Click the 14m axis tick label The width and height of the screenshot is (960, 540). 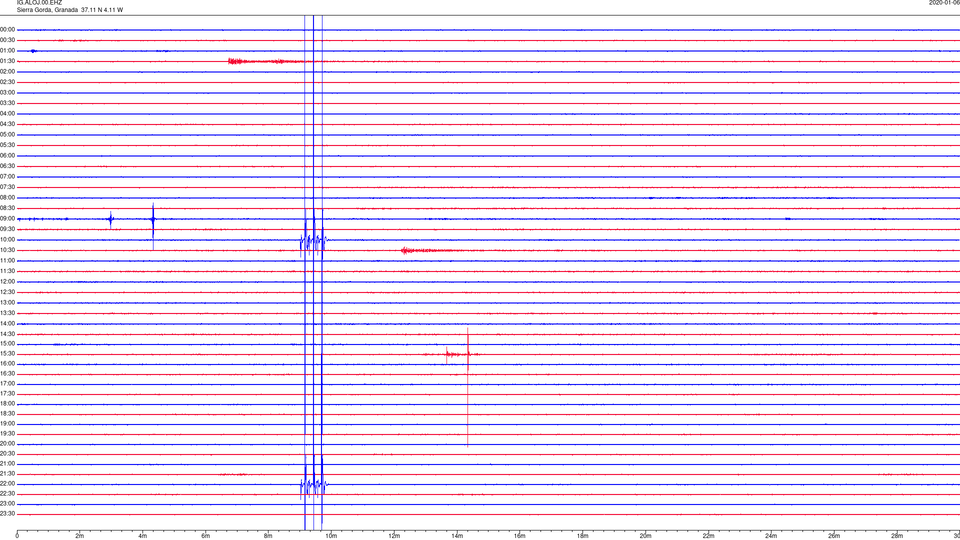(x=457, y=536)
